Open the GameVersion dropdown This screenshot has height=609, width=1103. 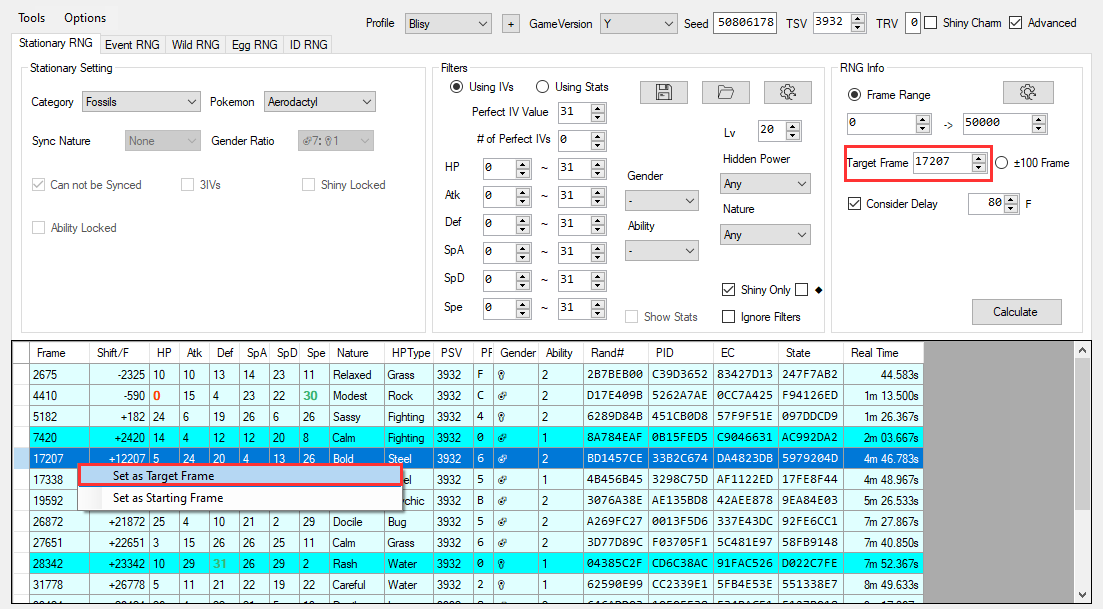pos(639,24)
